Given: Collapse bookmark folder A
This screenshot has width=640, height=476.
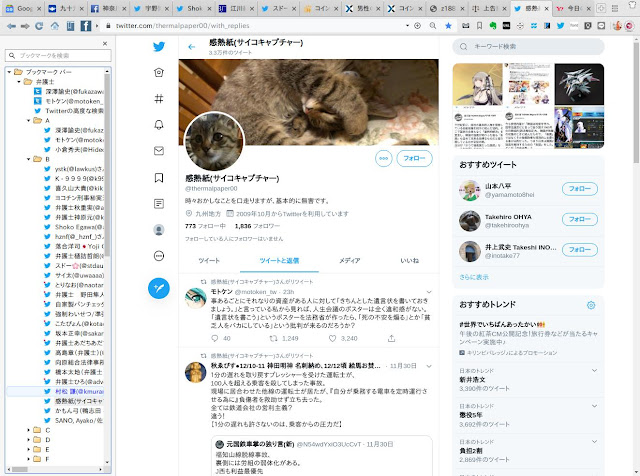Looking at the screenshot, I should [29, 120].
